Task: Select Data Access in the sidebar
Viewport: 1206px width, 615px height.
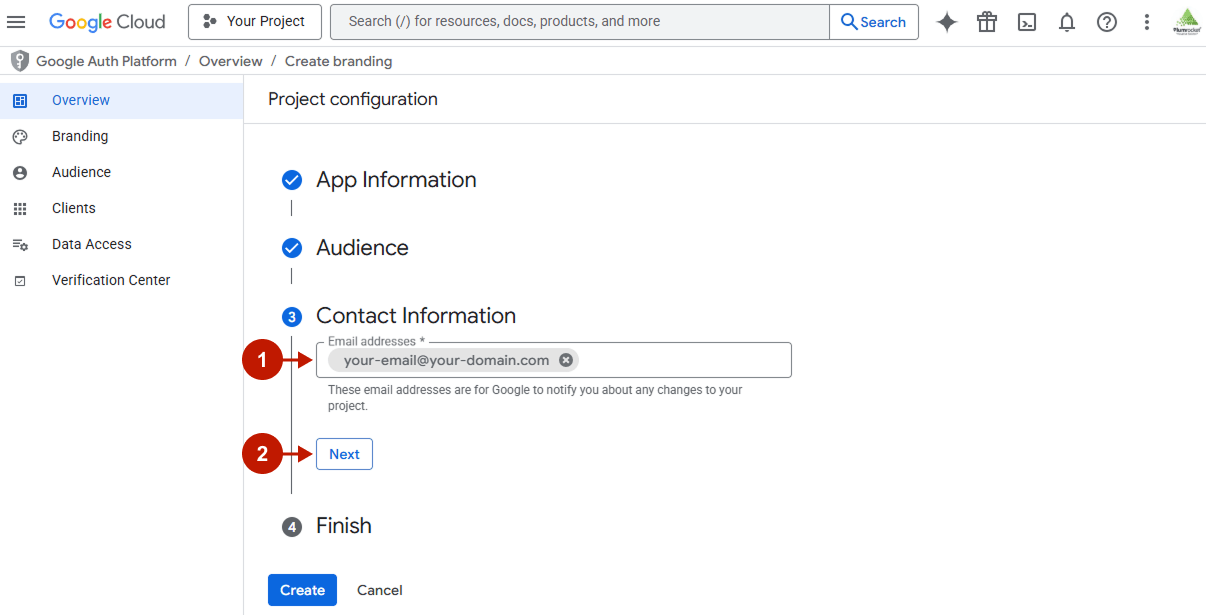Action: 91,244
